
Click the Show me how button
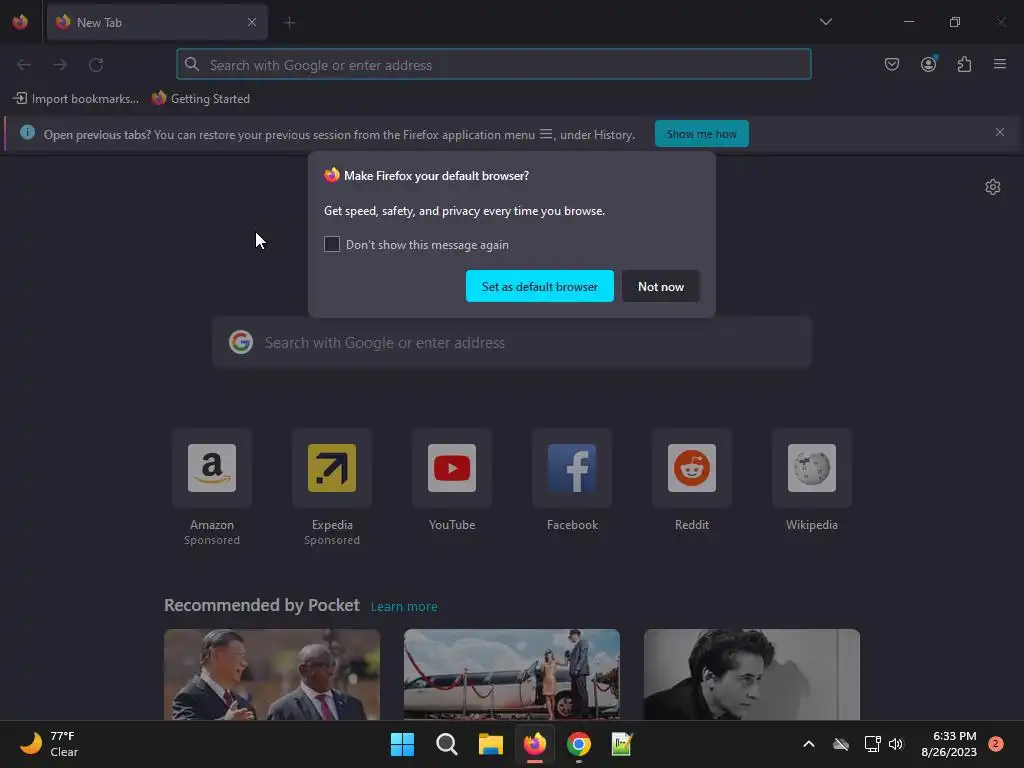[x=701, y=134]
